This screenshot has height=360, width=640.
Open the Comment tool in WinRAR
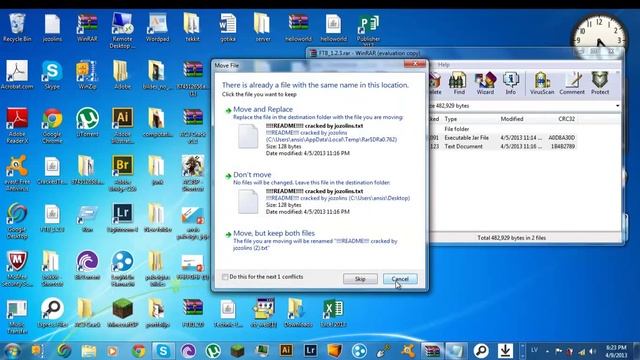pos(572,83)
